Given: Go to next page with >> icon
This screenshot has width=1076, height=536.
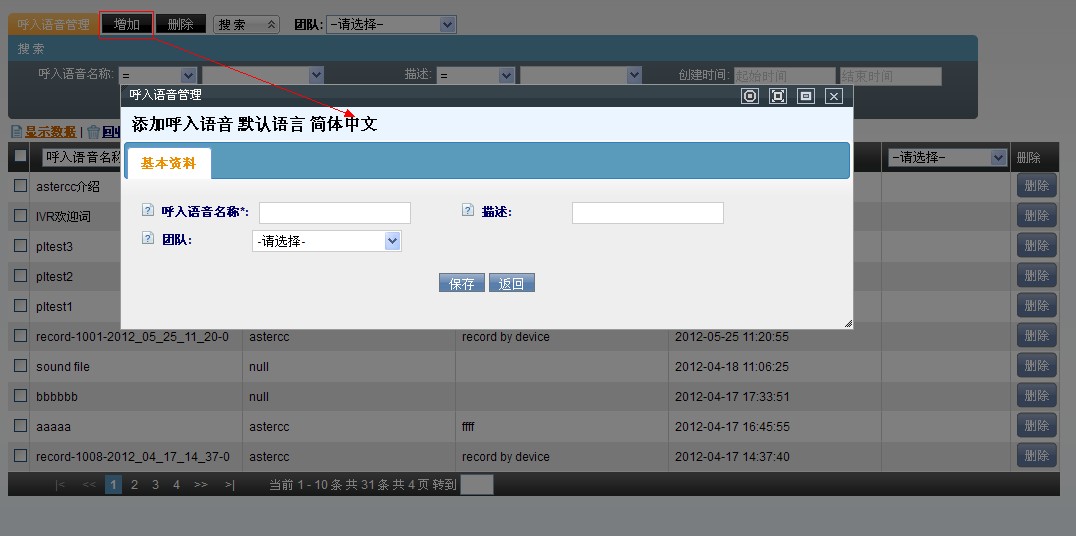Looking at the screenshot, I should point(201,485).
